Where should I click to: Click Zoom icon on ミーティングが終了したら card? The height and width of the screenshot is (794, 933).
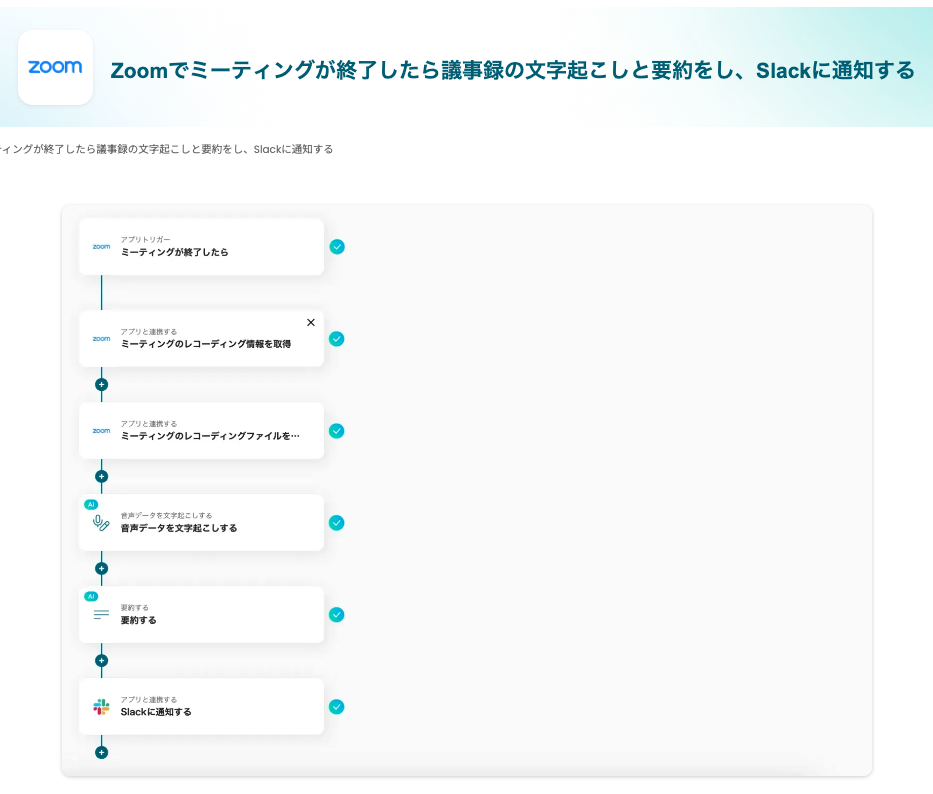pos(101,246)
